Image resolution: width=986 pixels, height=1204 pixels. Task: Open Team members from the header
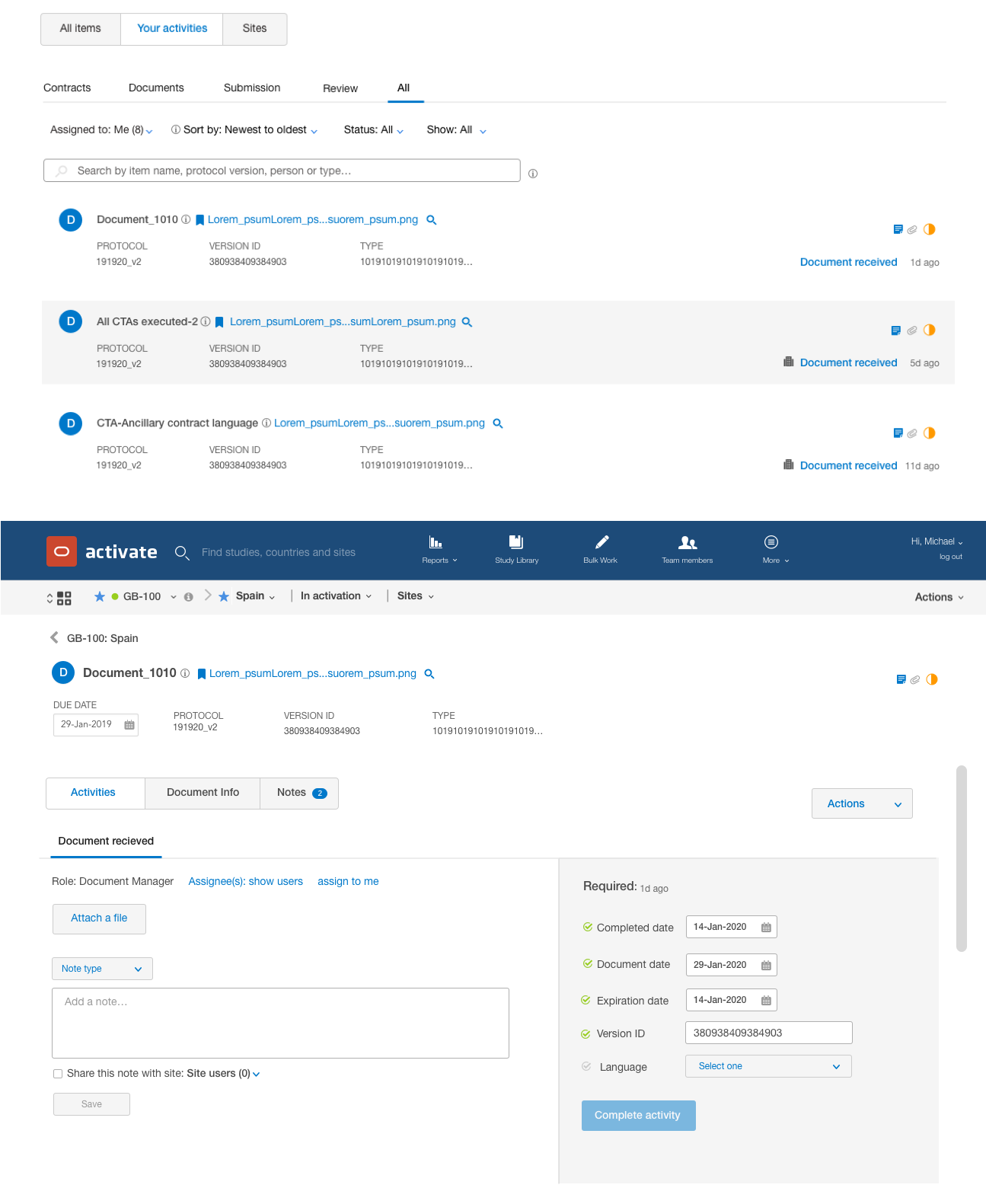tap(688, 549)
